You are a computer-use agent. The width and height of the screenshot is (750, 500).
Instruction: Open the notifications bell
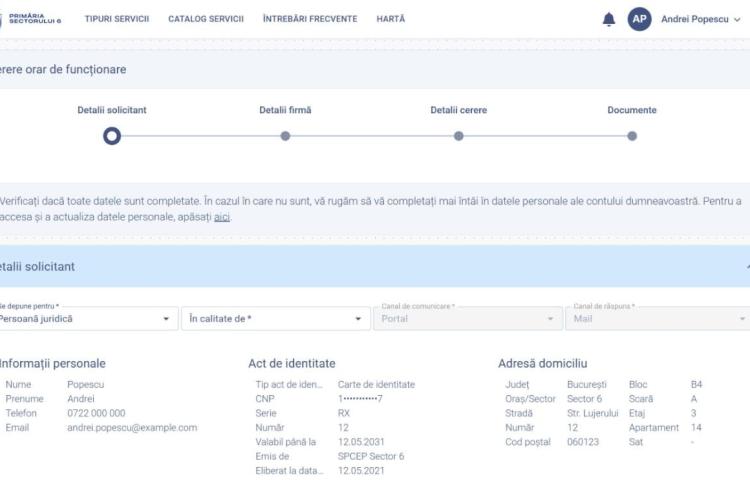(608, 19)
